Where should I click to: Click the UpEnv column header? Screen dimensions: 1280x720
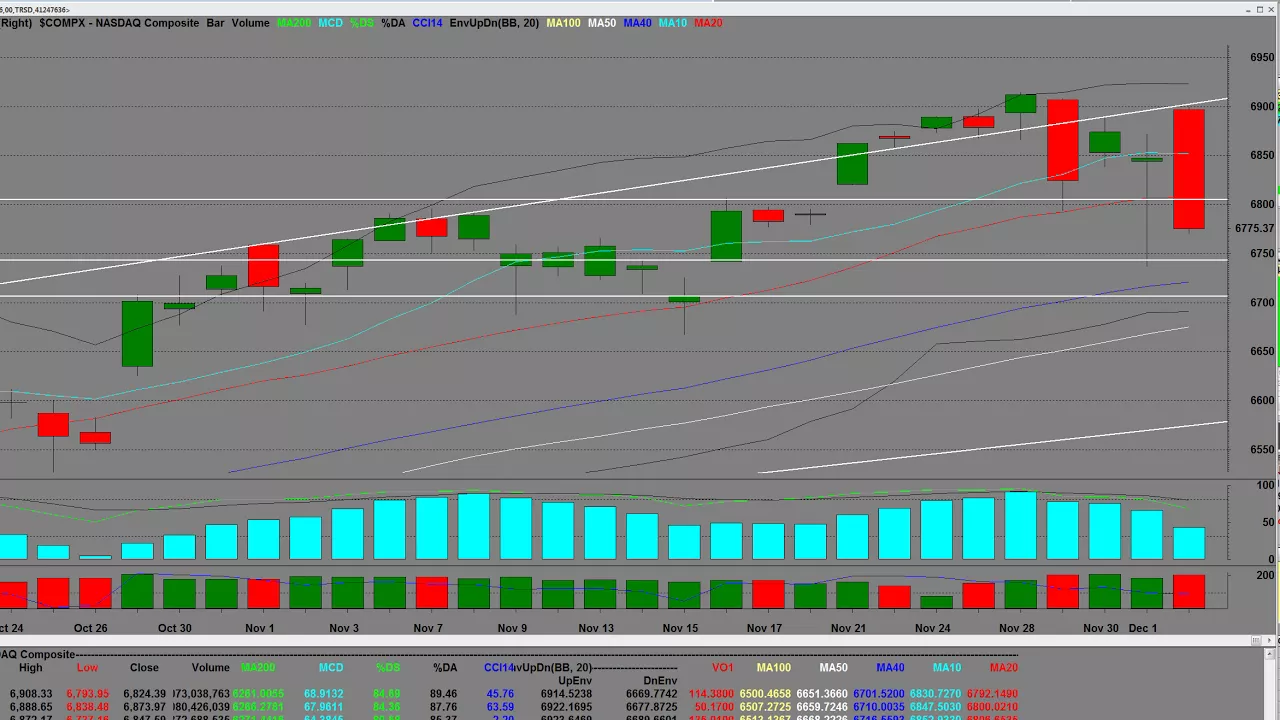click(575, 681)
